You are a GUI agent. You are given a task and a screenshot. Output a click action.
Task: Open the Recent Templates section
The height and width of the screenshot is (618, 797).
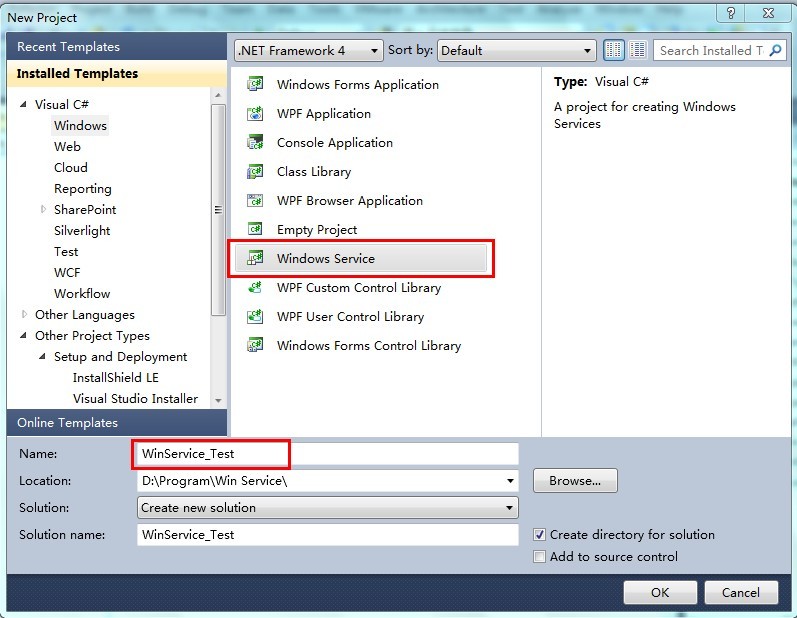117,47
